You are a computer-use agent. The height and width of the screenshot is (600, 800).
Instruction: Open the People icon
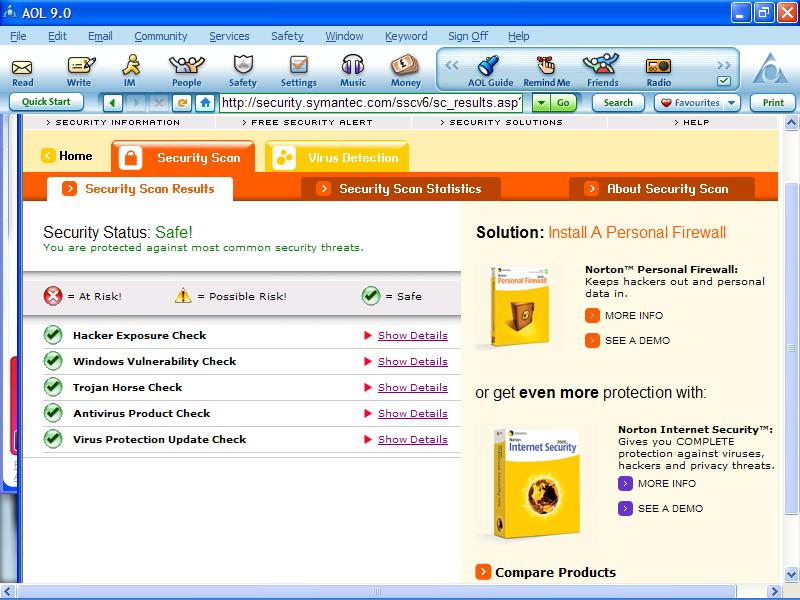pyautogui.click(x=187, y=72)
